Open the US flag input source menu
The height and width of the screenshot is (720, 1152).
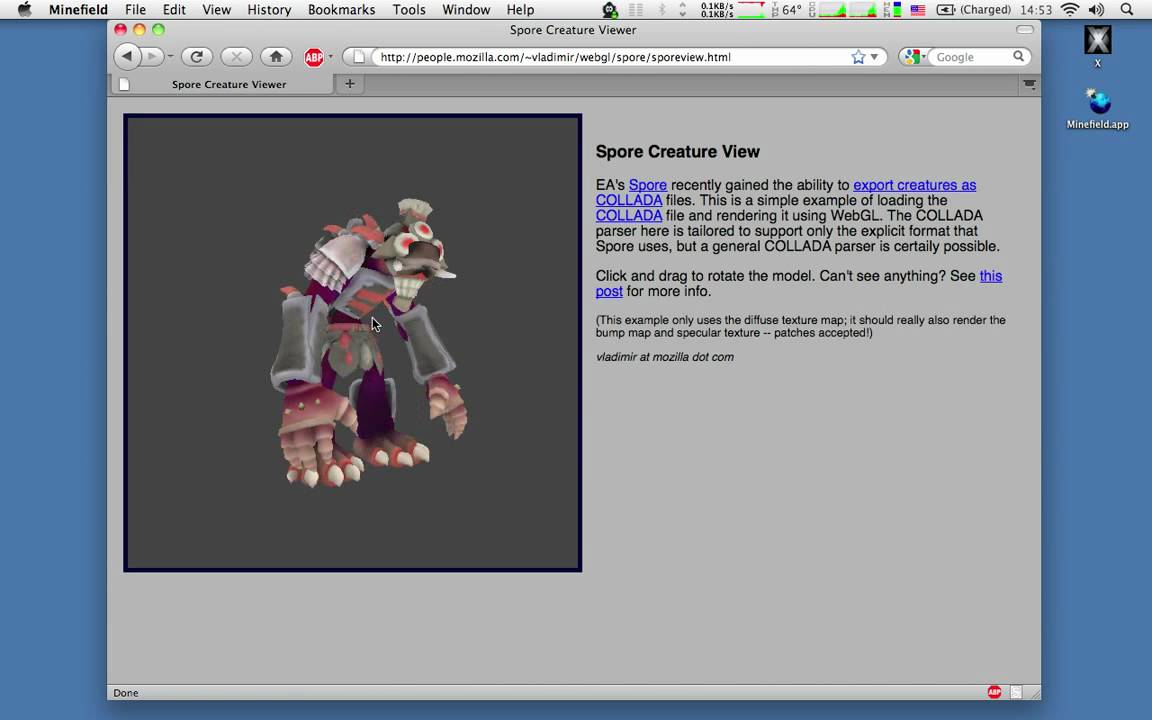coord(918,10)
